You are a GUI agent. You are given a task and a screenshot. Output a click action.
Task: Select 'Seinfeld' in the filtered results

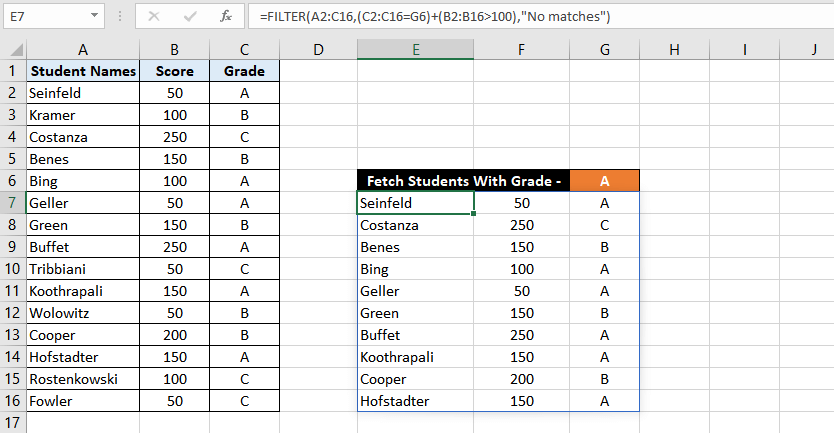pos(415,203)
